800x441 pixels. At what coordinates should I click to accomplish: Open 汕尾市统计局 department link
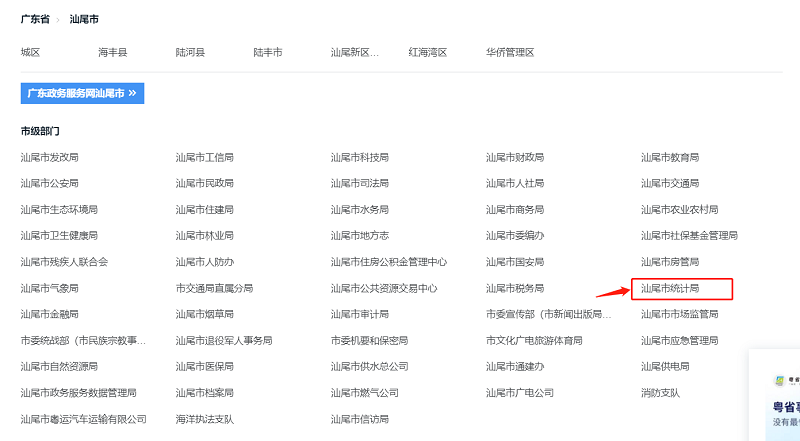point(670,288)
